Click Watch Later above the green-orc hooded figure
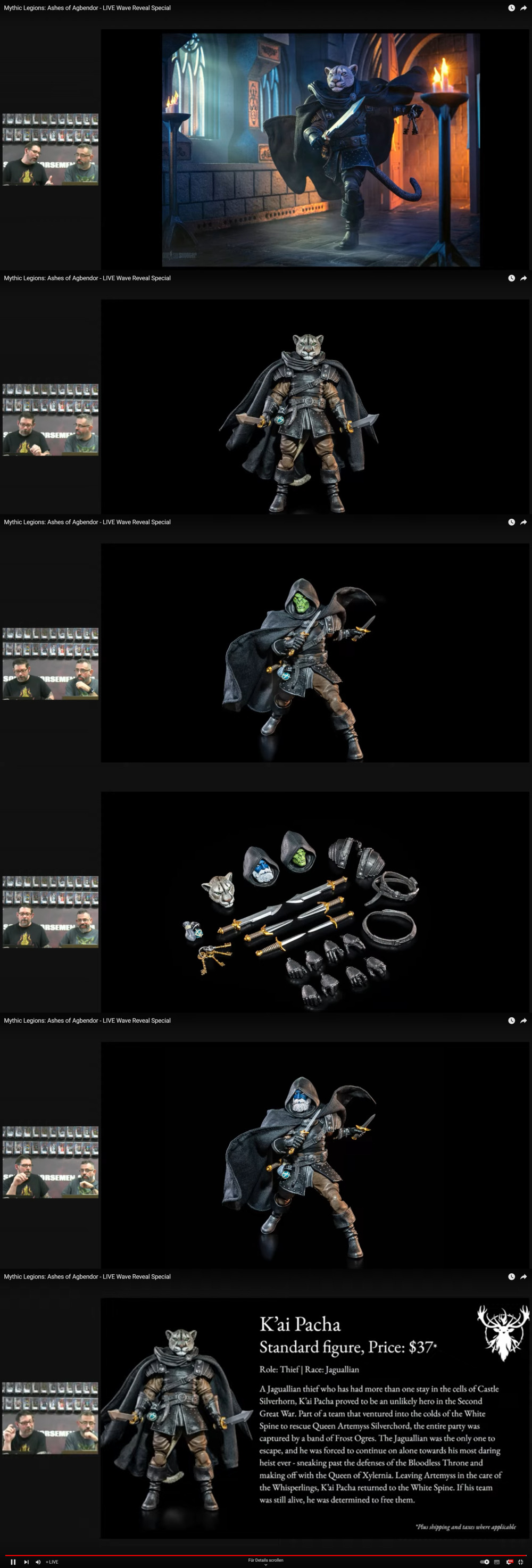The width and height of the screenshot is (532, 1568). pos(511,522)
